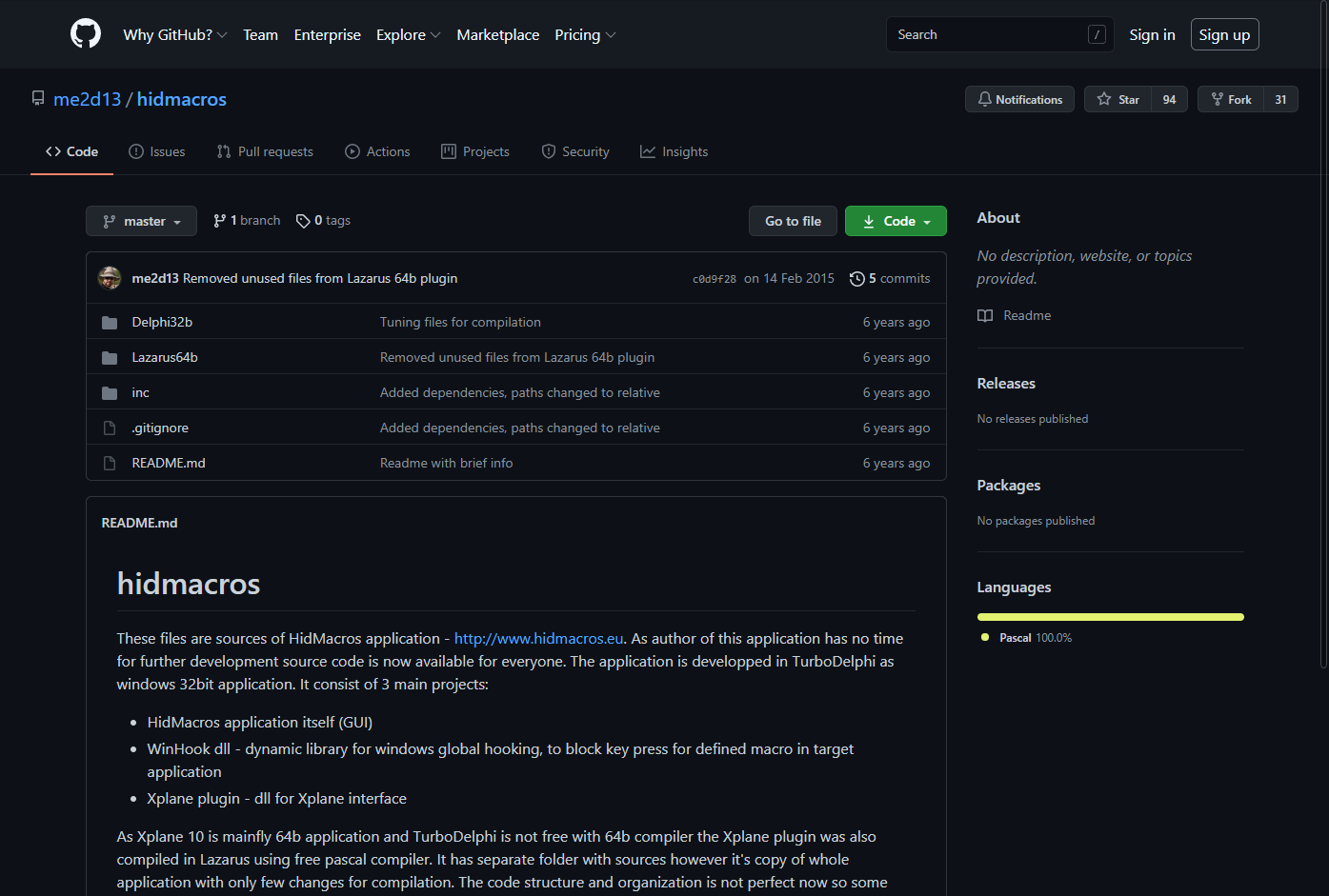
Task: Open the .gitignore file name
Action: click(160, 428)
